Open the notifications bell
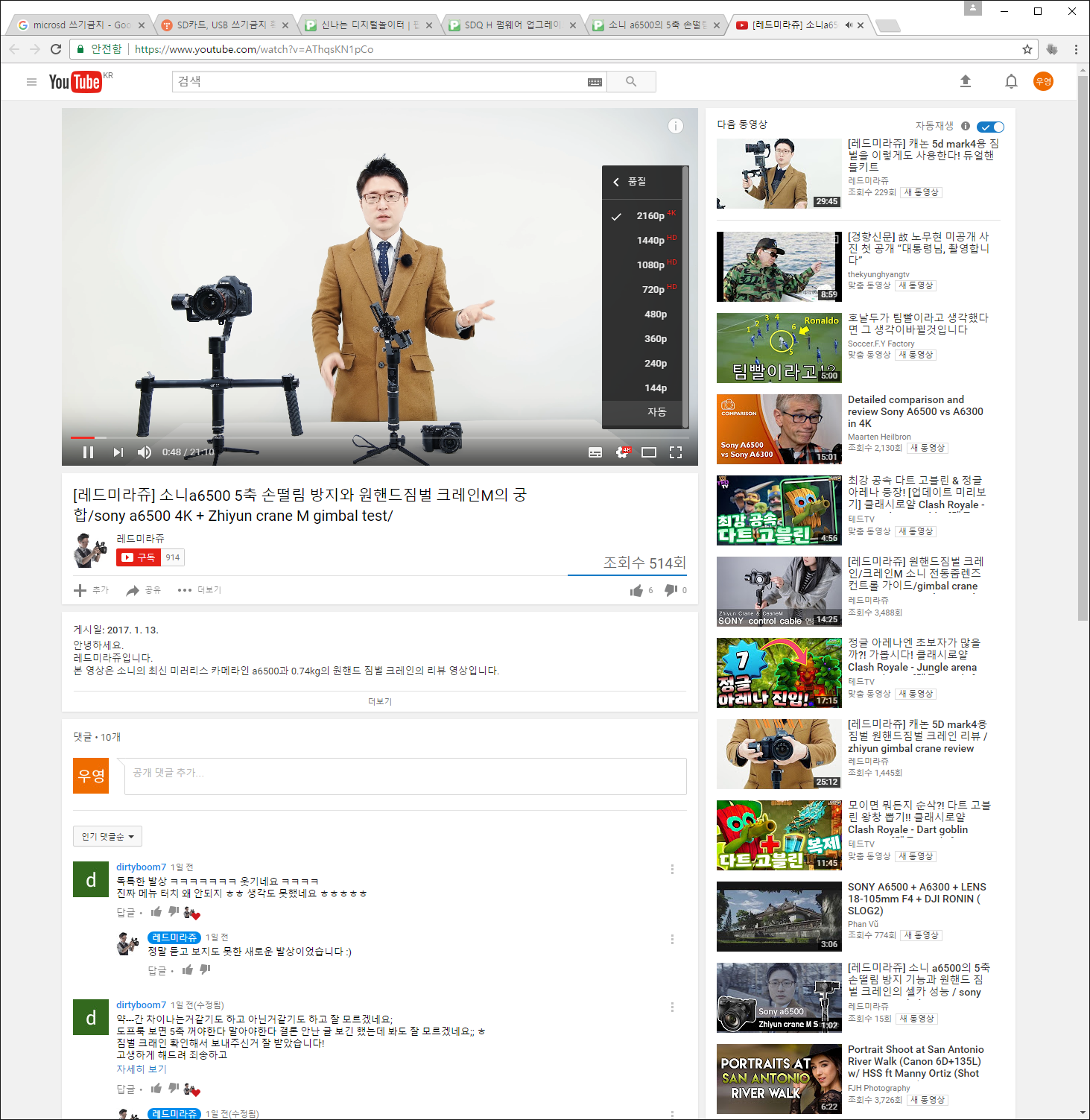Viewport: 1090px width, 1120px height. pos(1010,81)
